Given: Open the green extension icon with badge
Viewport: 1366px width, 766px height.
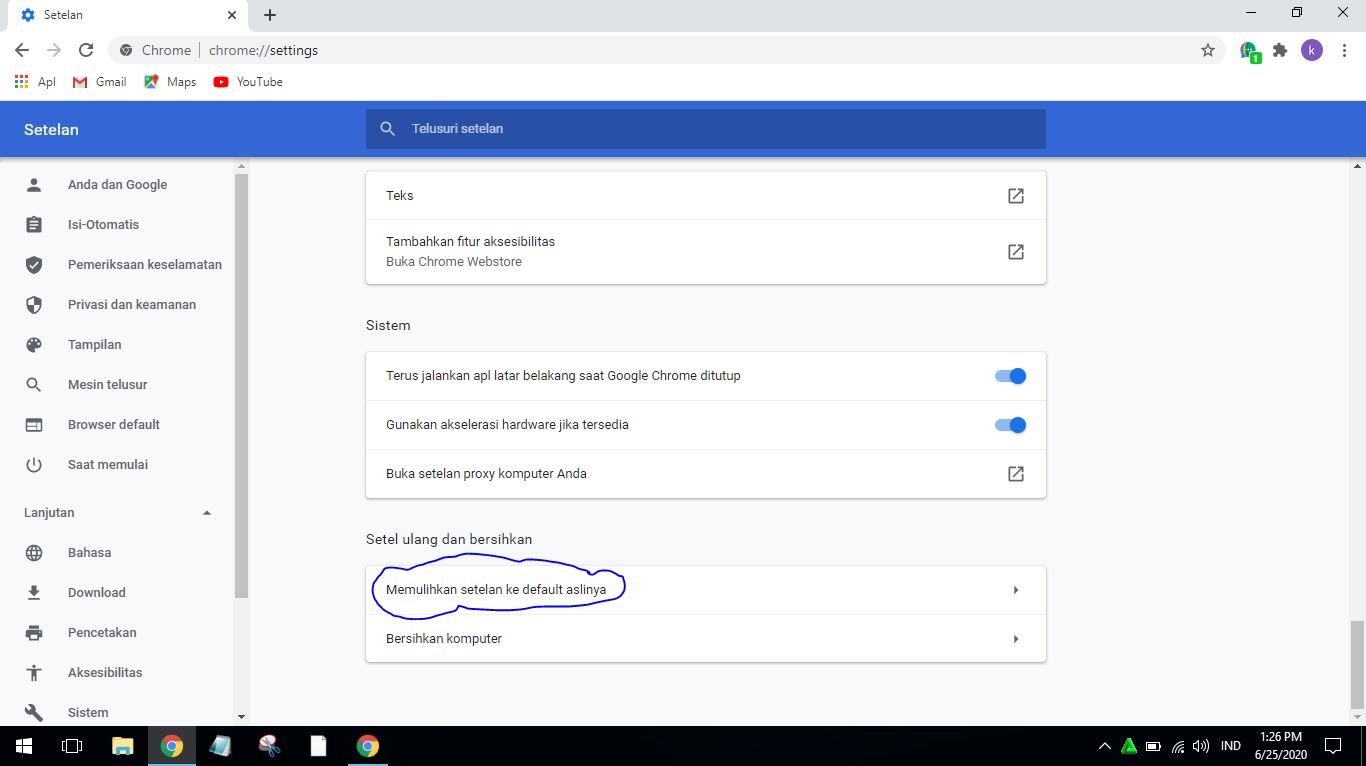Looking at the screenshot, I should click(1249, 51).
